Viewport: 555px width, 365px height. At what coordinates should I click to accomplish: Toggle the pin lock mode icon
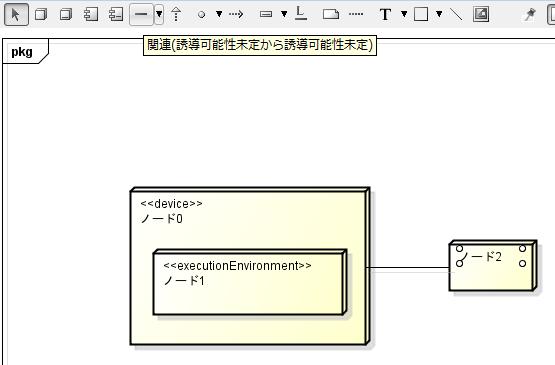click(530, 15)
